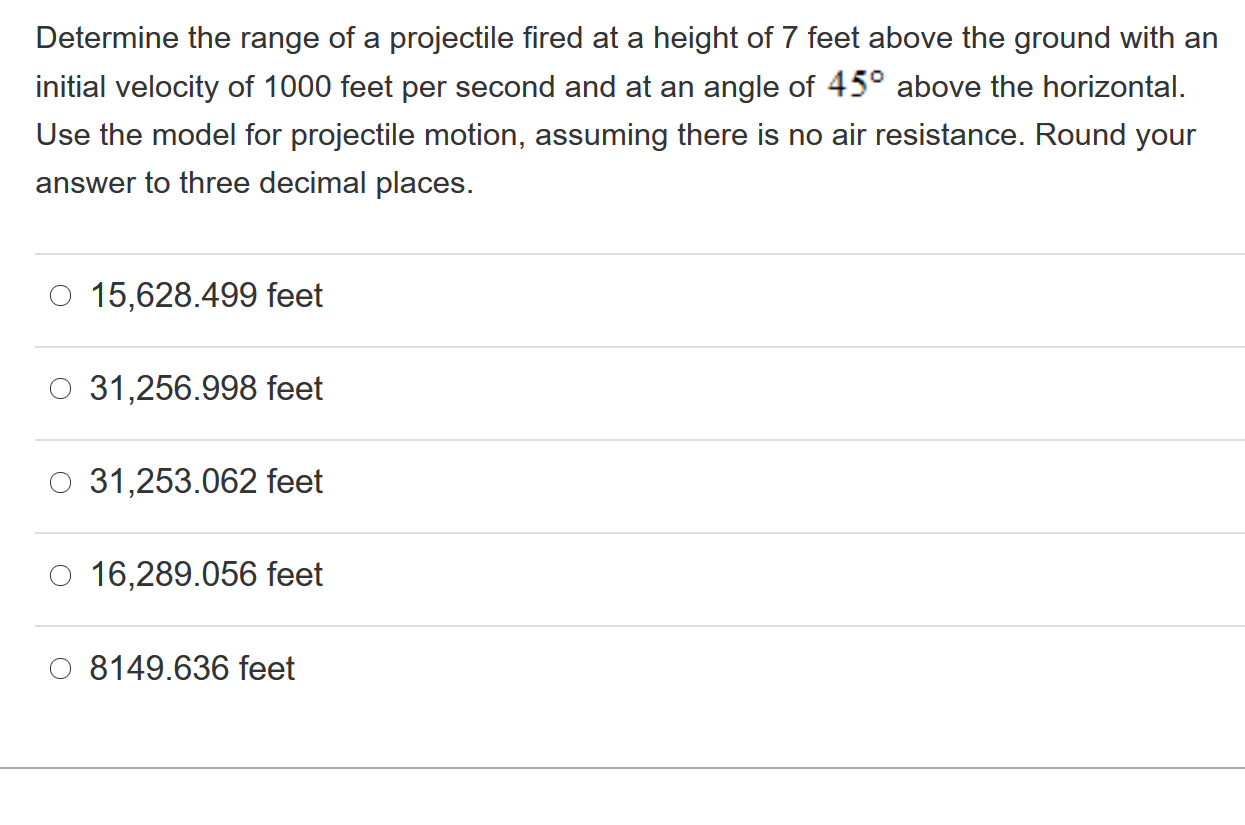Click the radio button beside 15,628.499 feet

click(60, 295)
